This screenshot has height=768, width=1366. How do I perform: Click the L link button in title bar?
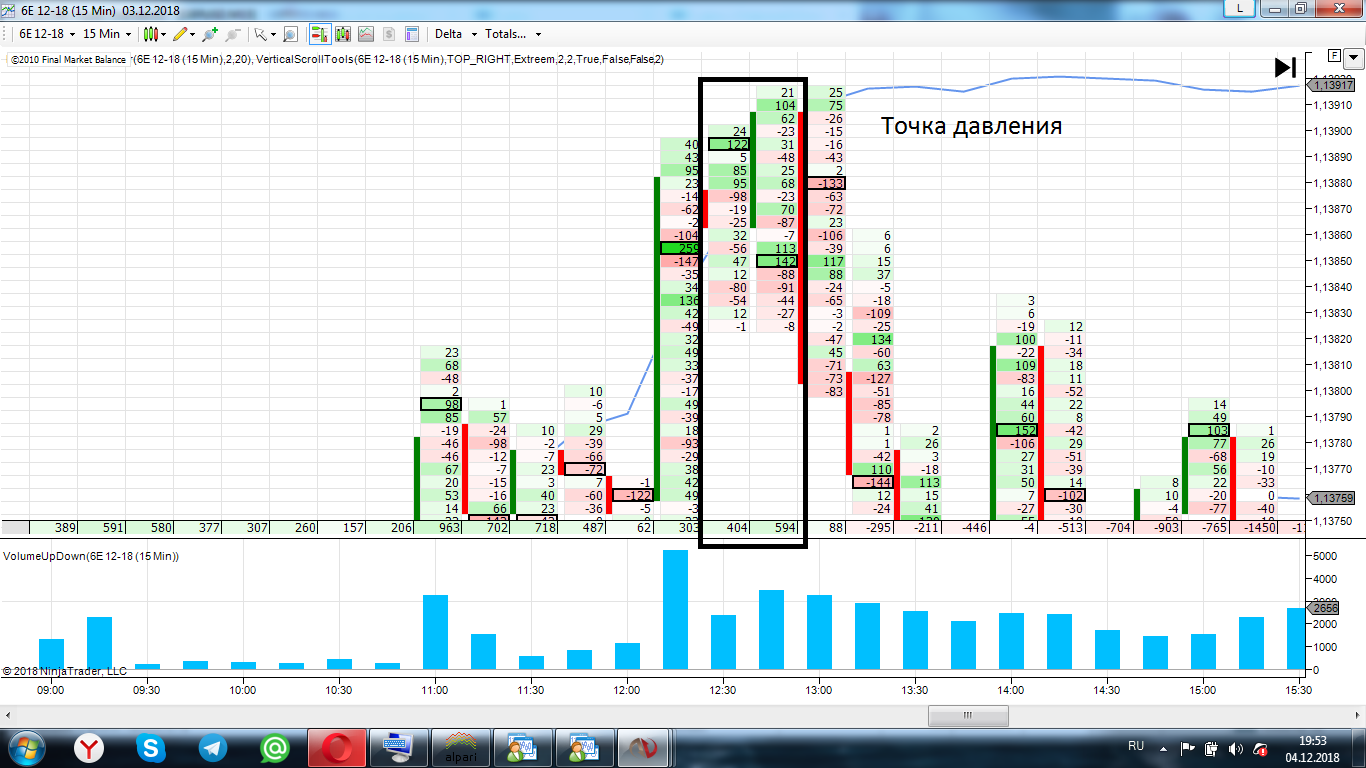[x=1240, y=8]
